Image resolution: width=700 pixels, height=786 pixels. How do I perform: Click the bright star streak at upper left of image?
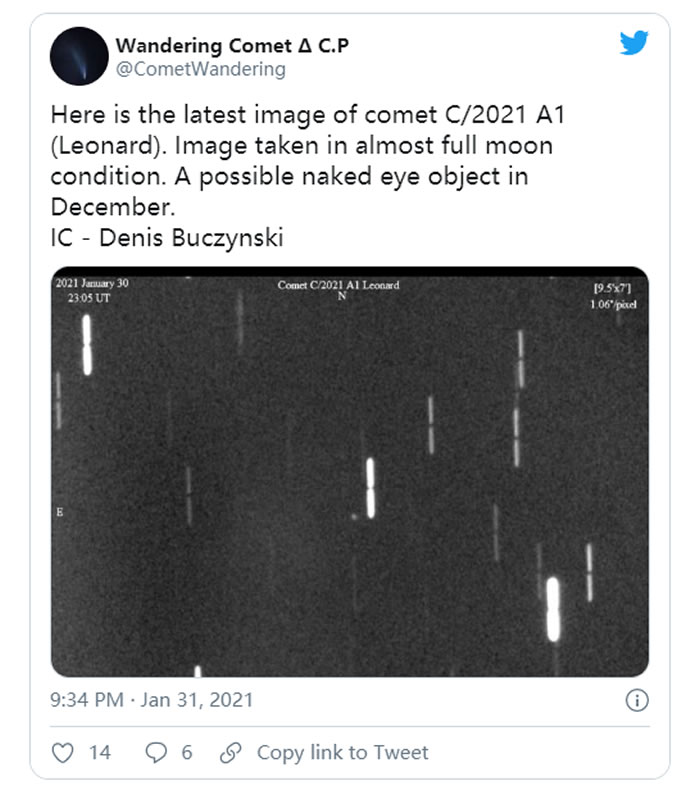[87, 345]
